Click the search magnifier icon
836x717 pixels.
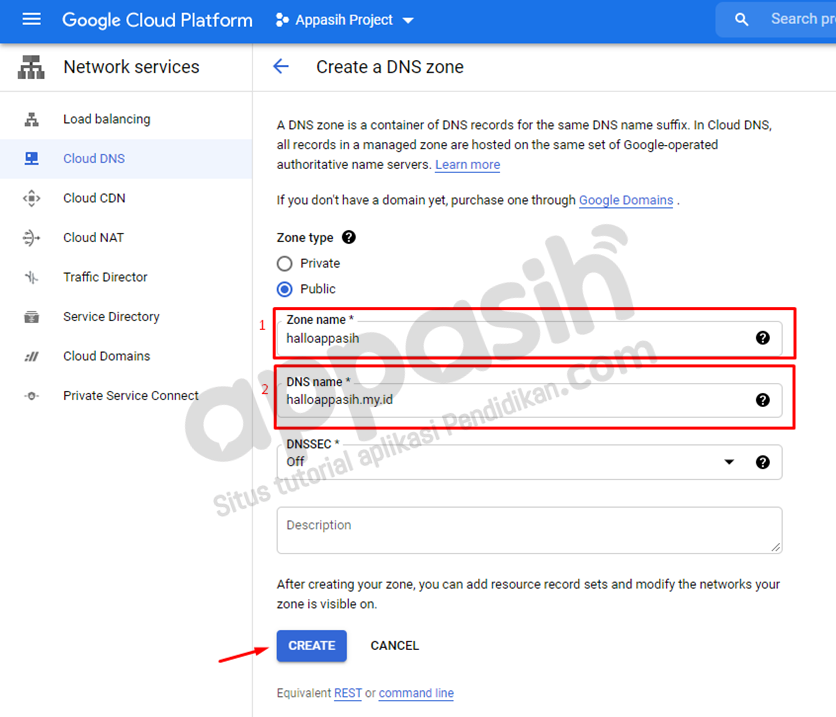pyautogui.click(x=741, y=20)
